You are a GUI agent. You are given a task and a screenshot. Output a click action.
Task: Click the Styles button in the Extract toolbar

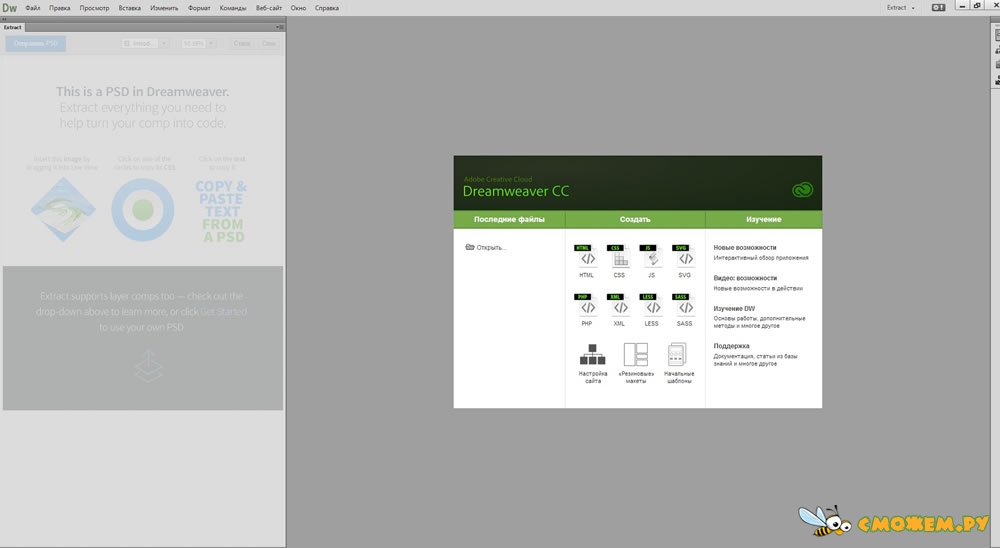coord(242,43)
